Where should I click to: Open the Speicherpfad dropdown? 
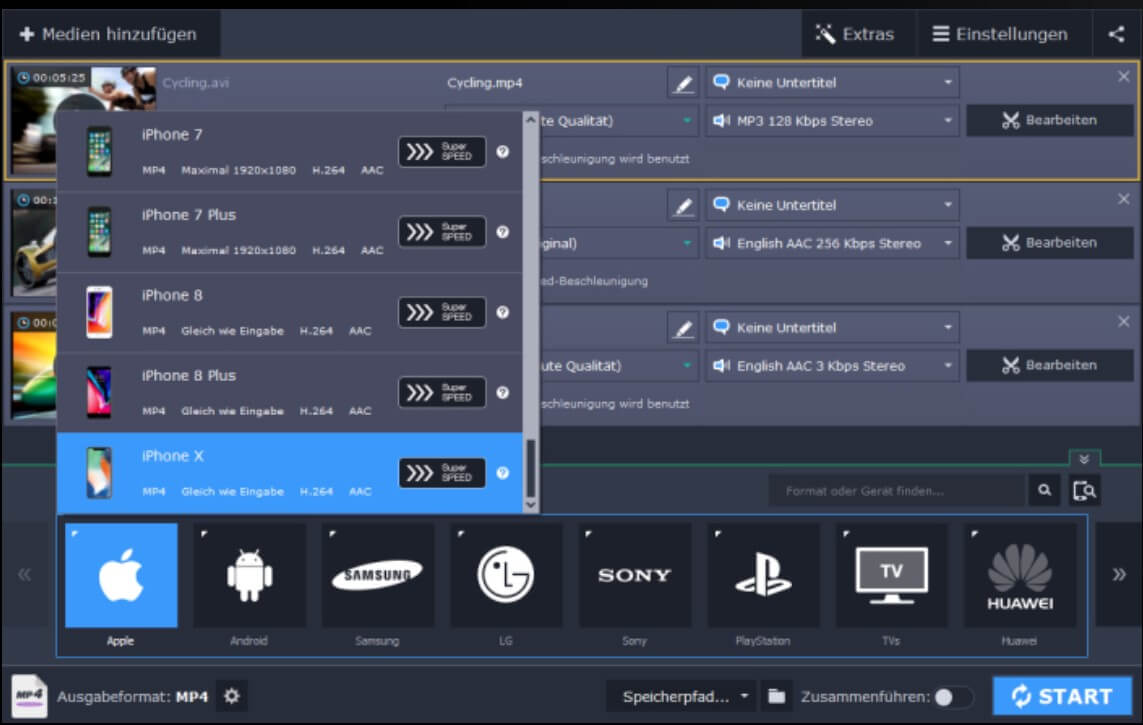click(x=681, y=697)
